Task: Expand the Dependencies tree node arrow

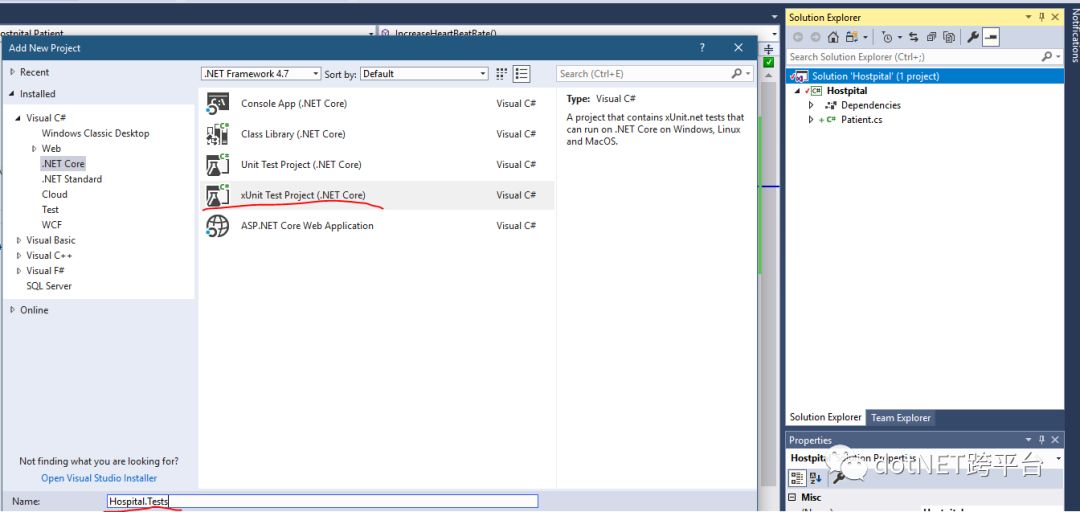Action: point(811,105)
